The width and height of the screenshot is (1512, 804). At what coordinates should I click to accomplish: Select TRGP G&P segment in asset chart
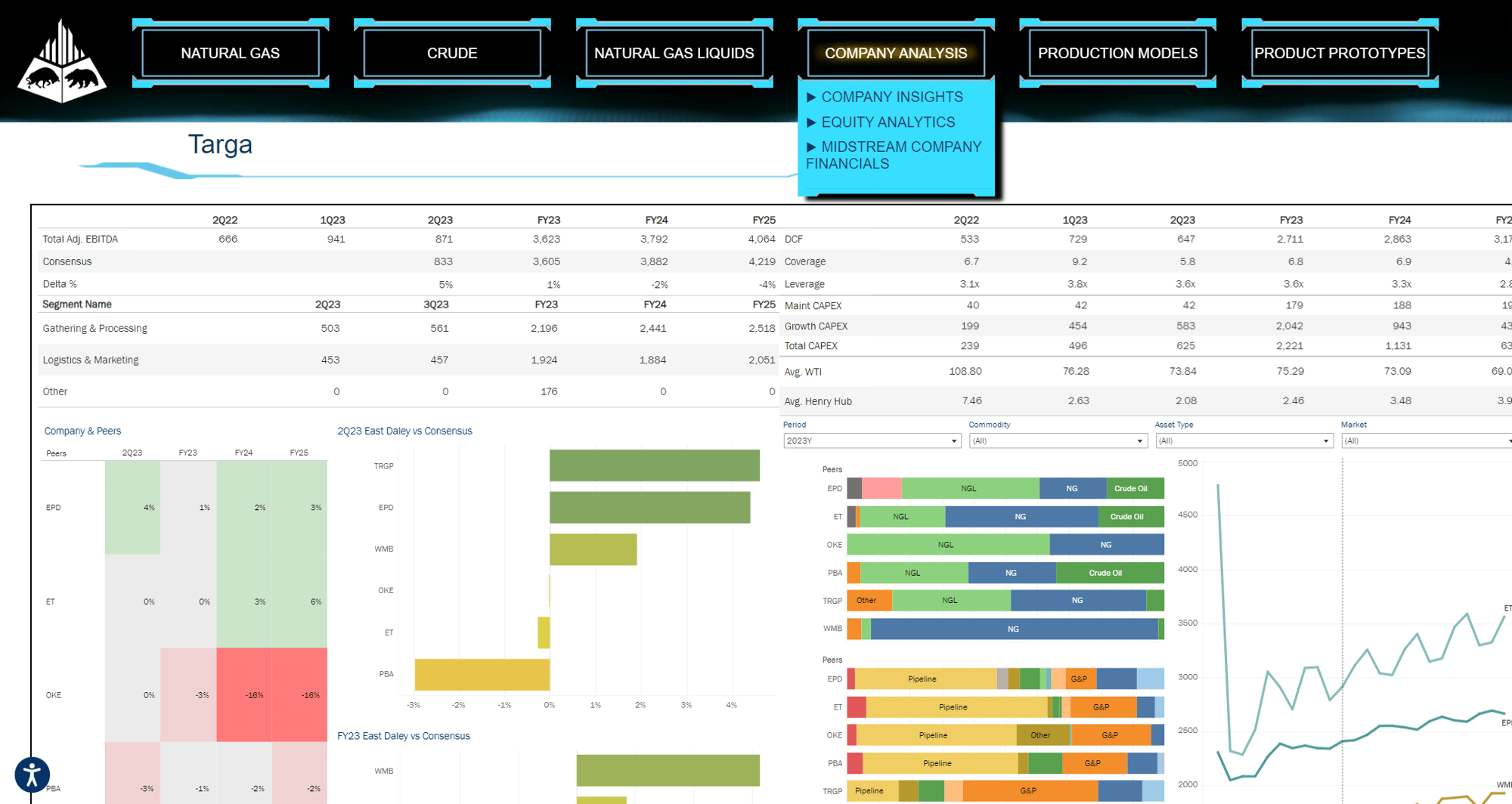(1030, 790)
